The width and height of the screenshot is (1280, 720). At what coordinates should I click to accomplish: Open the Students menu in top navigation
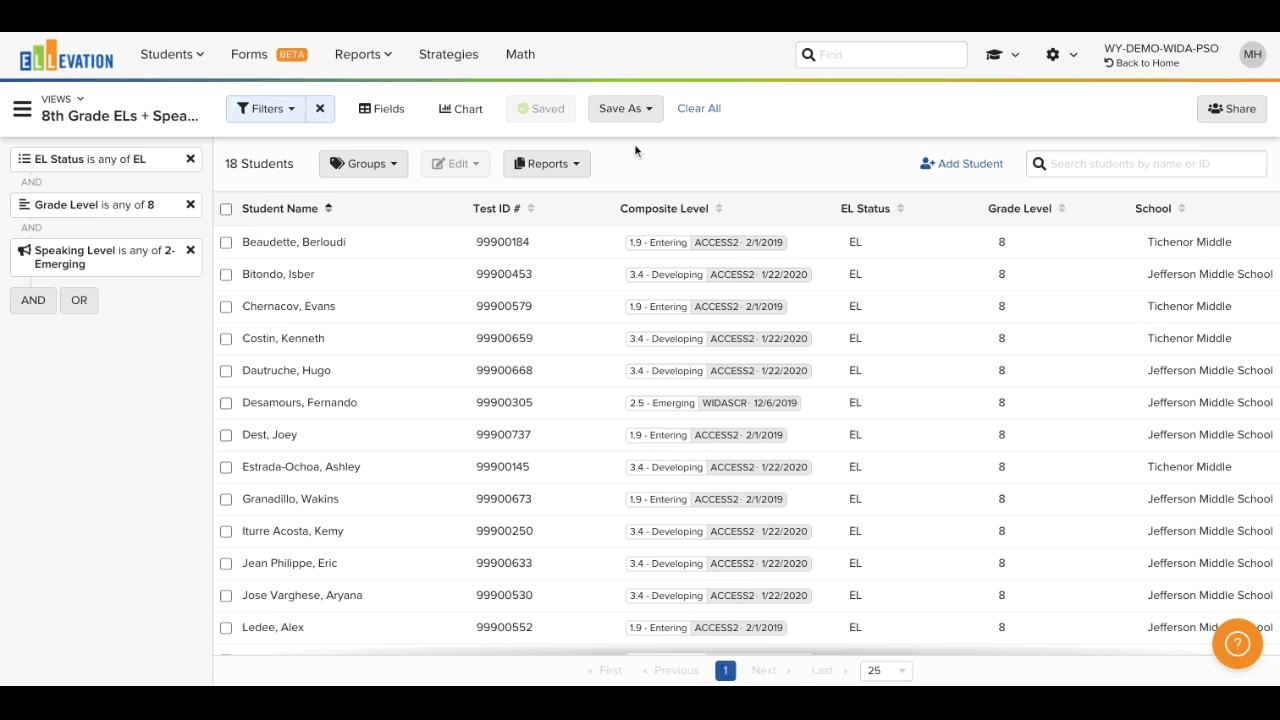pyautogui.click(x=172, y=55)
